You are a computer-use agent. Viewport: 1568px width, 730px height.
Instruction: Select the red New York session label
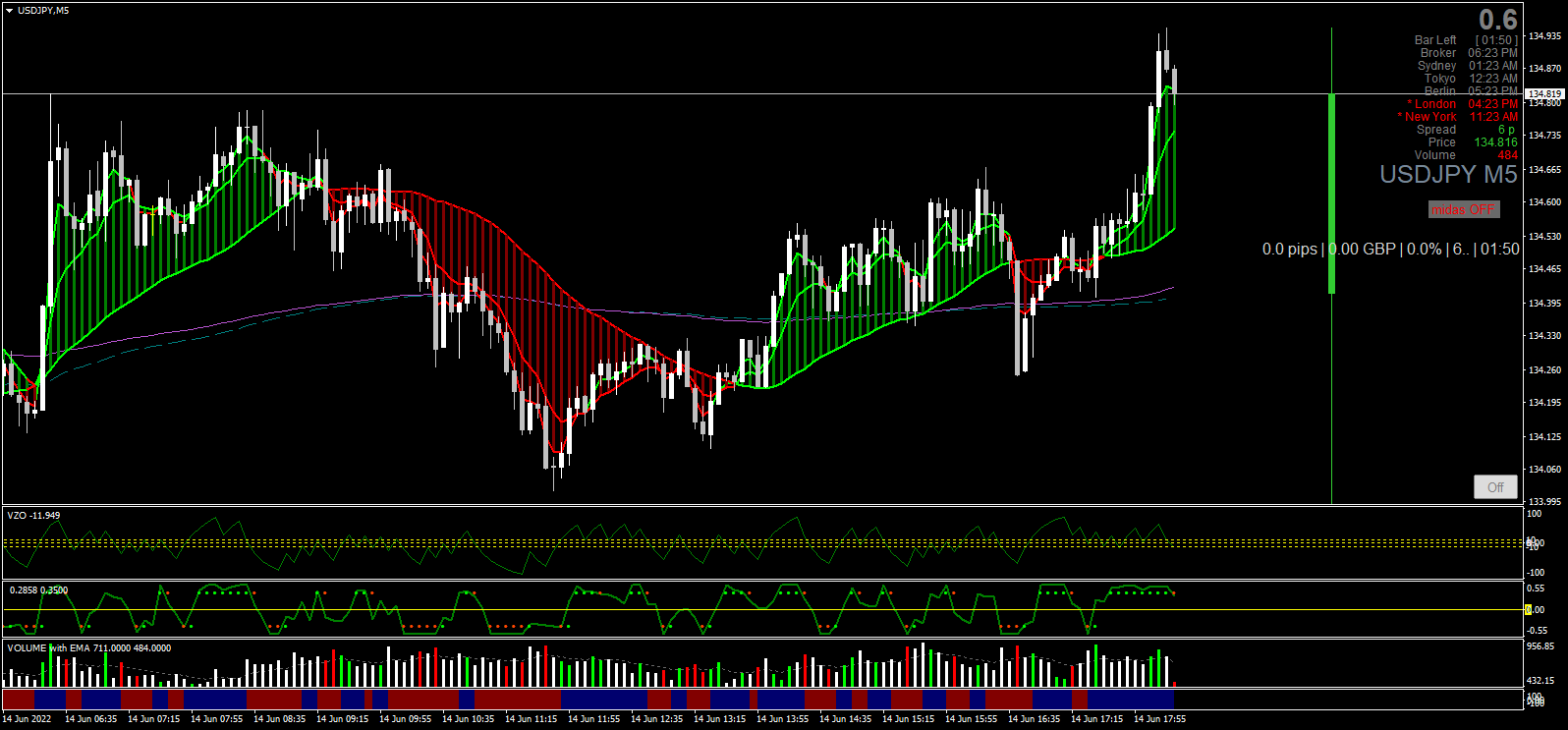coord(1428,117)
